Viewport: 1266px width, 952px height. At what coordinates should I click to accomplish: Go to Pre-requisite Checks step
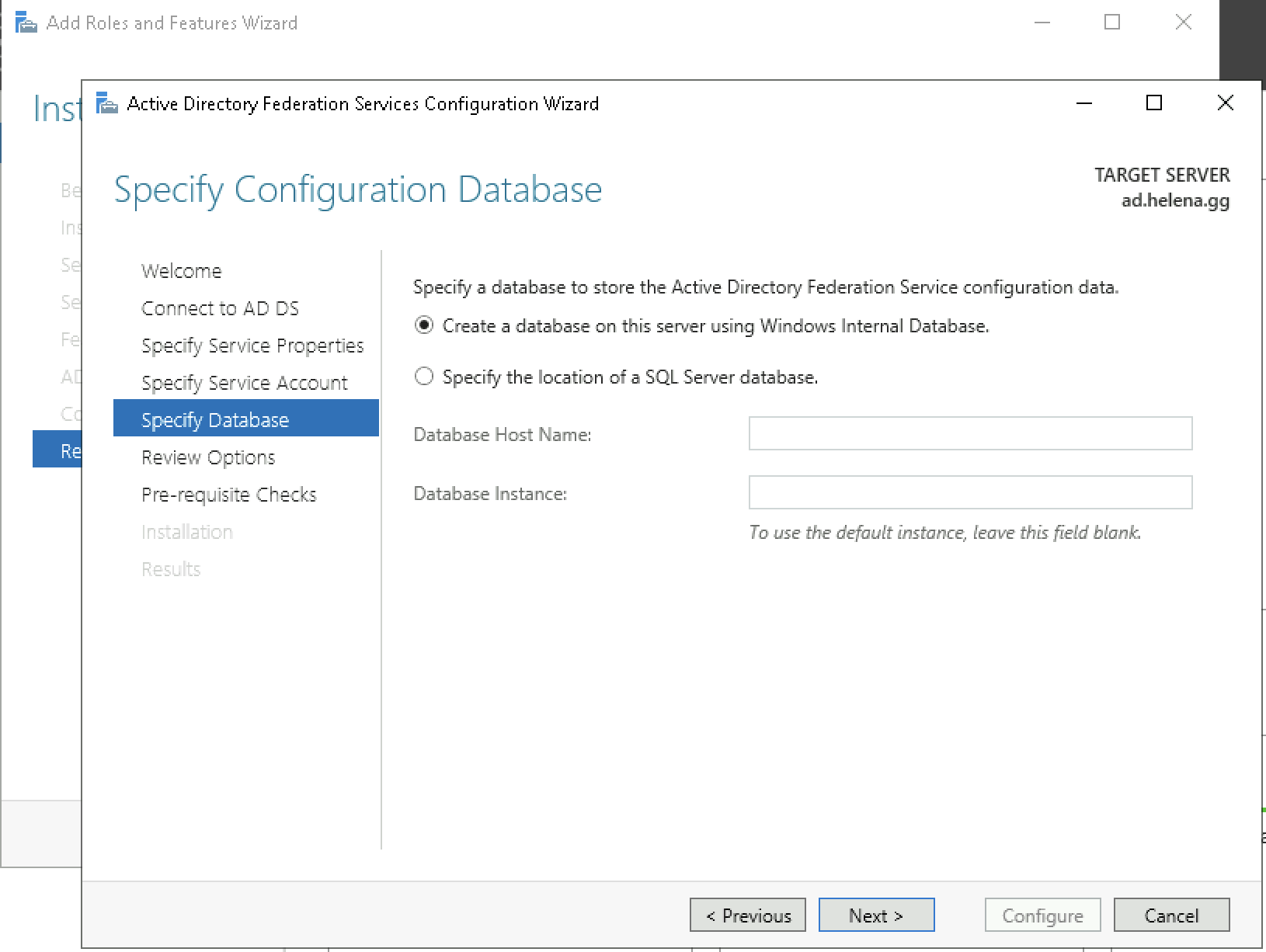point(229,495)
